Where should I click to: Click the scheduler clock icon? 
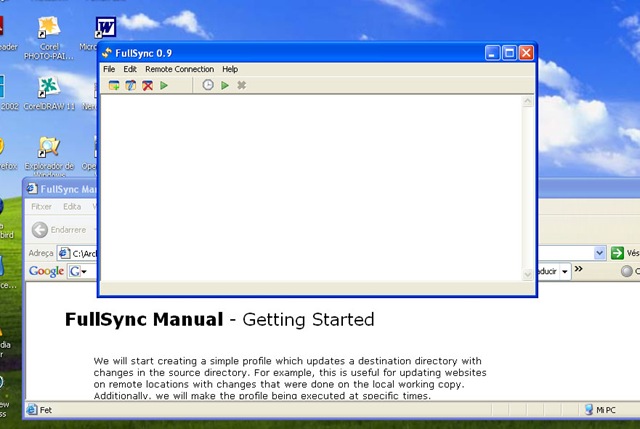tap(208, 85)
